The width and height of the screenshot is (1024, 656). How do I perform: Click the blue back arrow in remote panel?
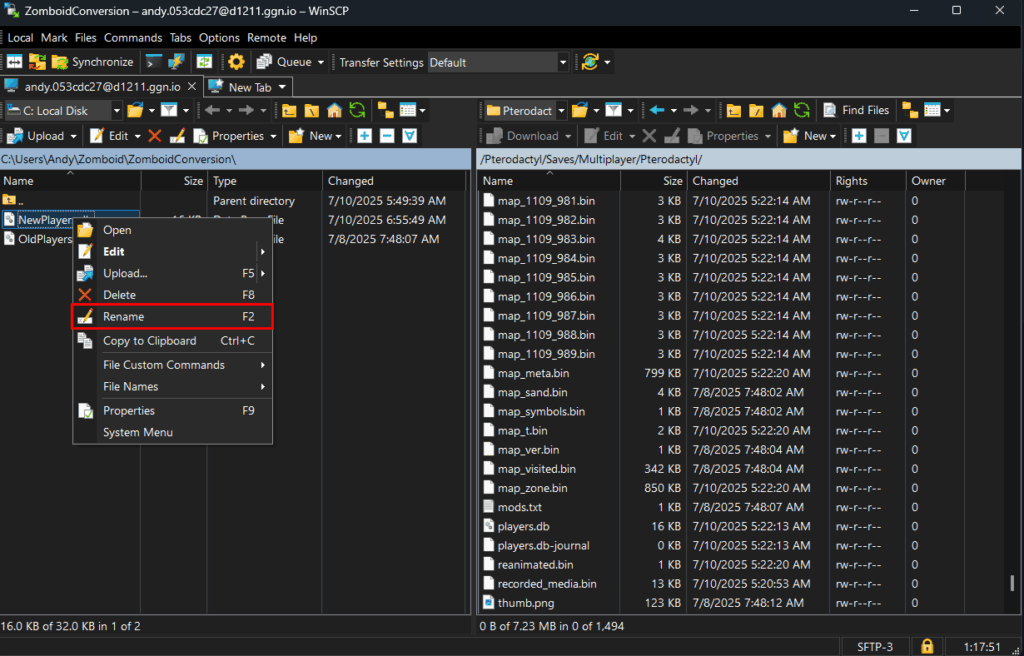tap(656, 110)
